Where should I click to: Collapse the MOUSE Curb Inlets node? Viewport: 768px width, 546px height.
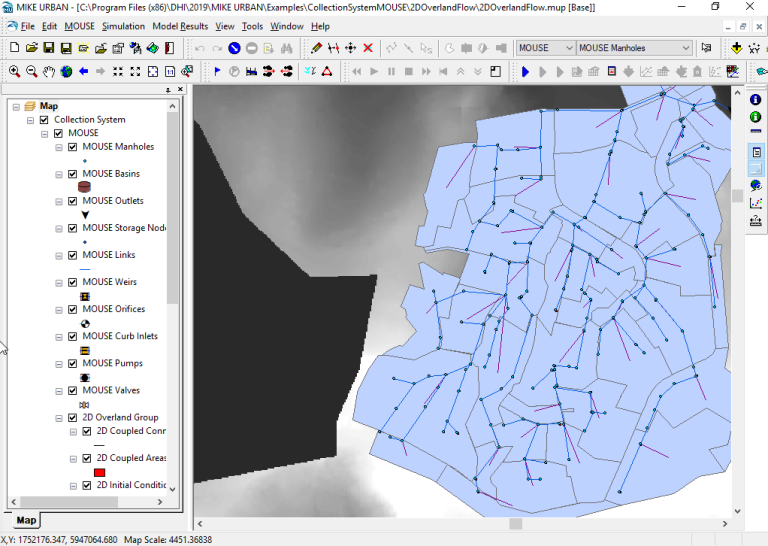coord(59,336)
